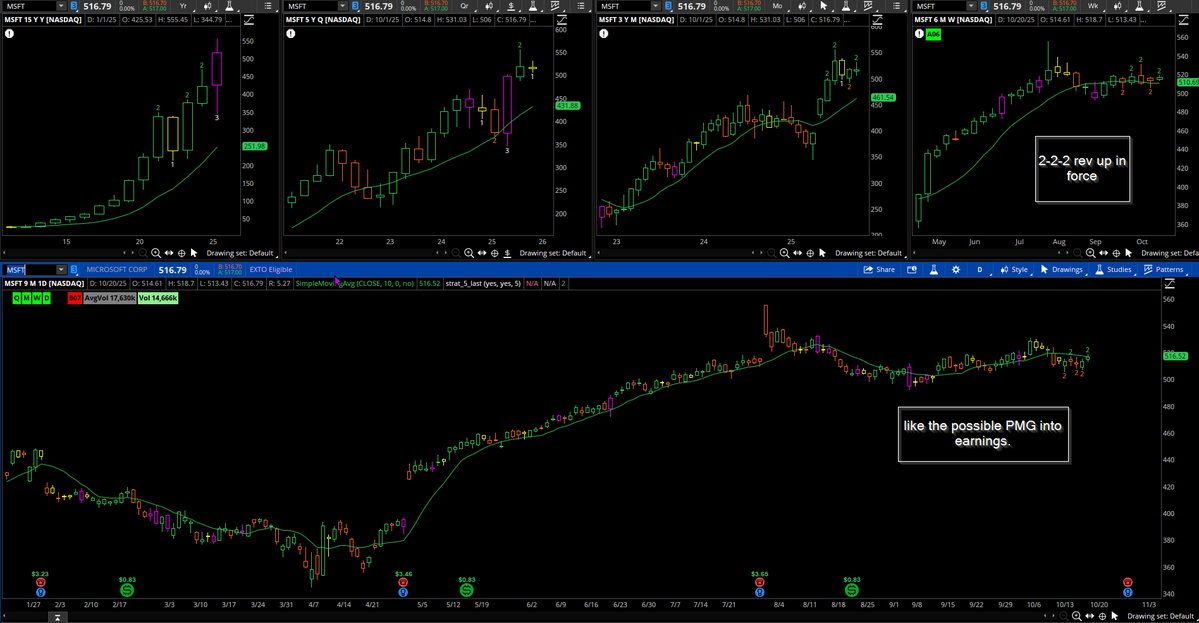Select crosshair cursor tool in yearly panel

pos(181,253)
